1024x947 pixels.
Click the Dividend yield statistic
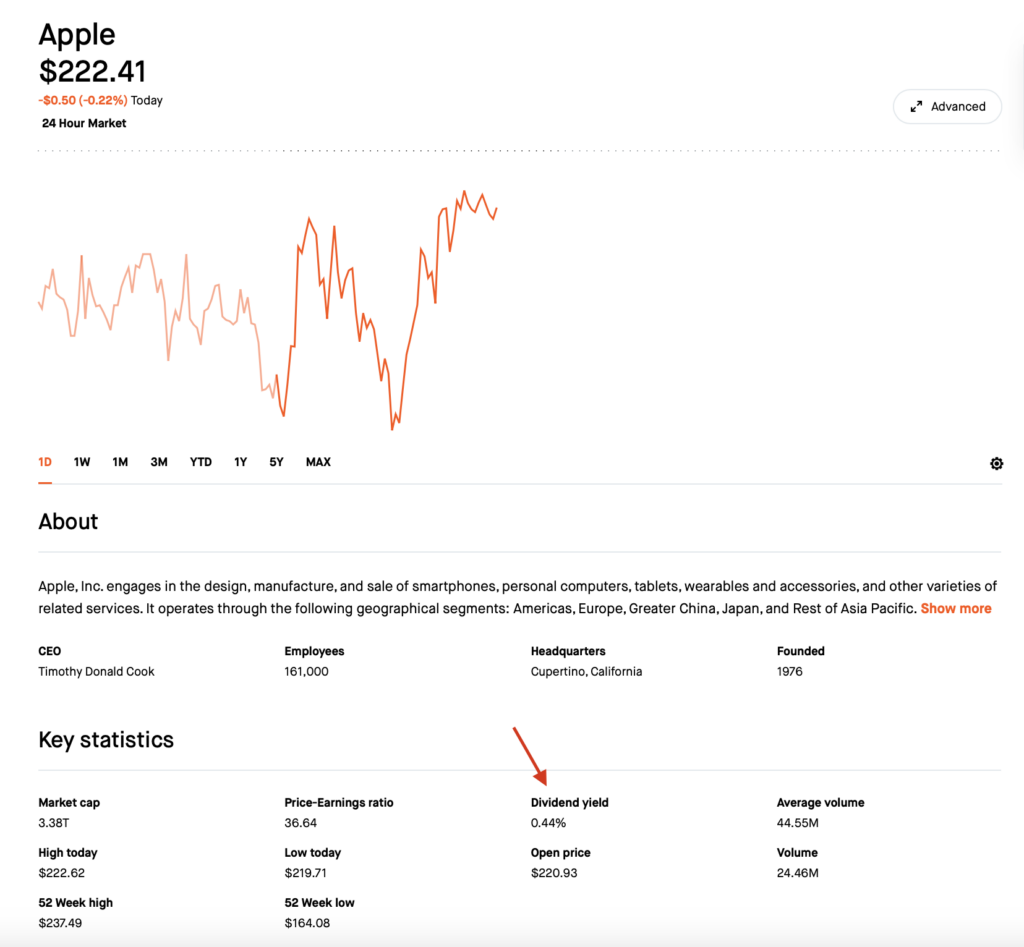tap(569, 803)
